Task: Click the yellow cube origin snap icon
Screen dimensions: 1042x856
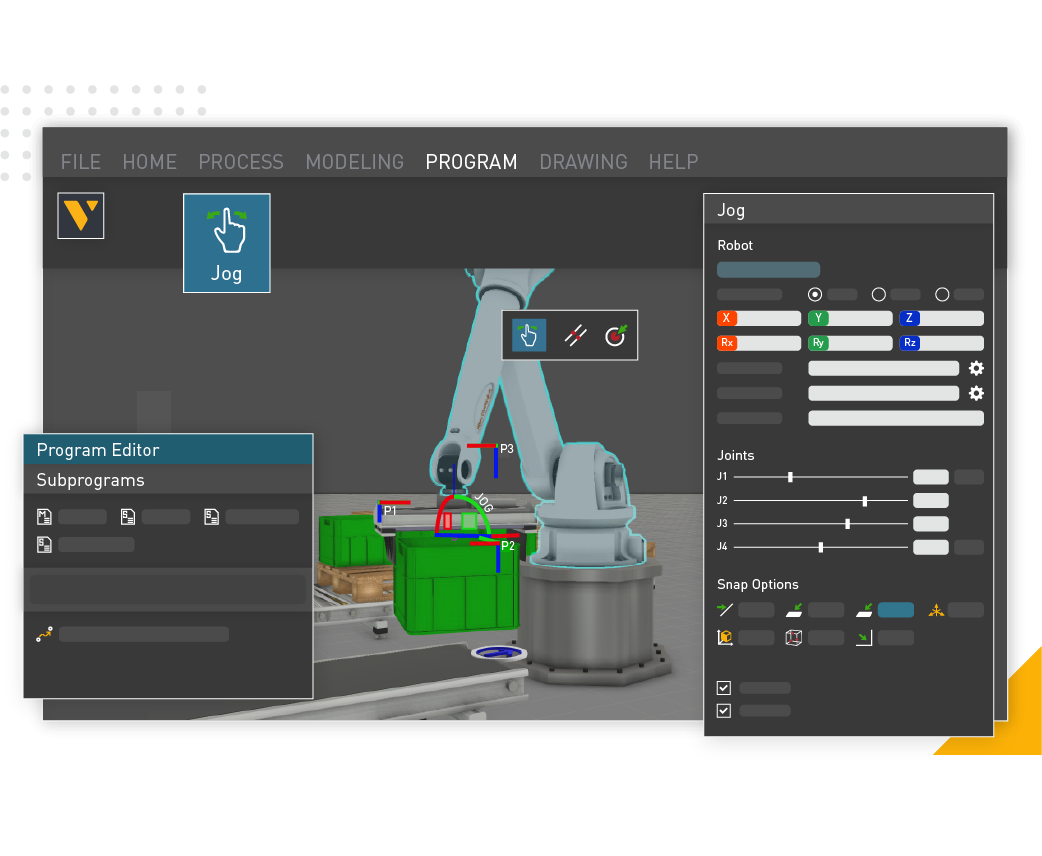Action: point(725,637)
